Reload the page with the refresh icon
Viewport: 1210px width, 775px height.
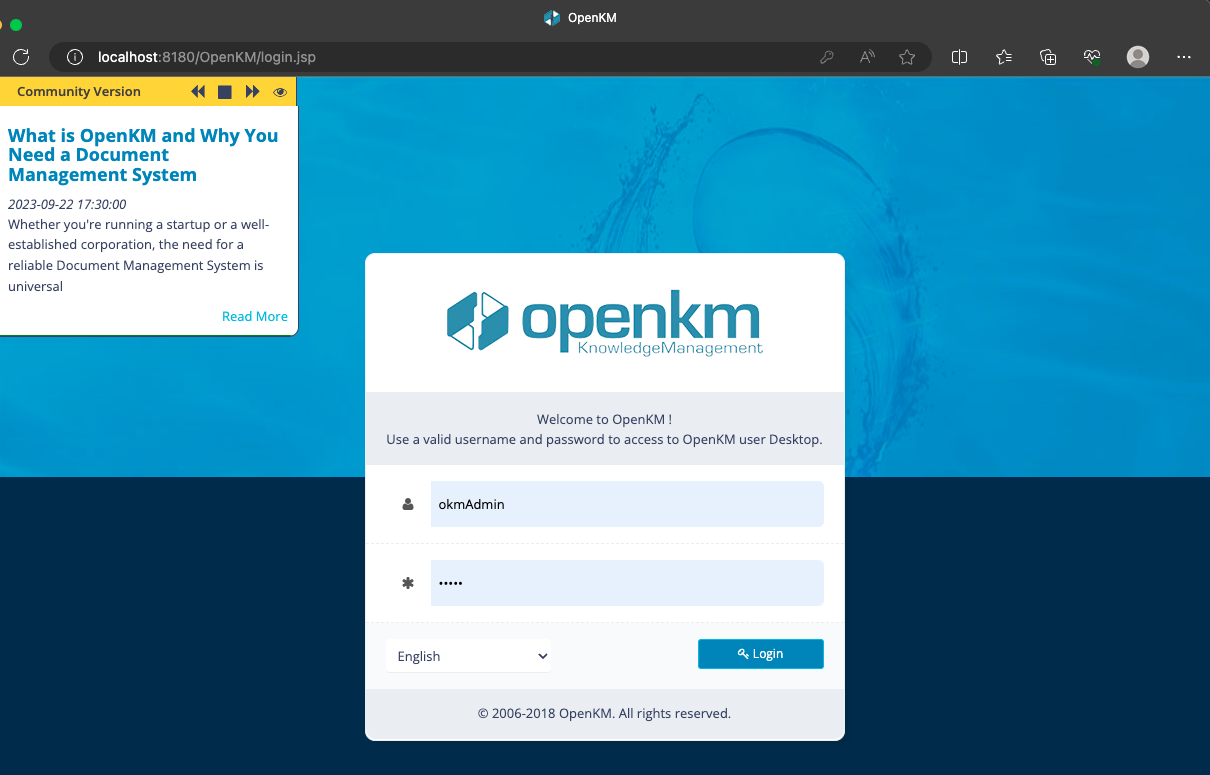21,57
